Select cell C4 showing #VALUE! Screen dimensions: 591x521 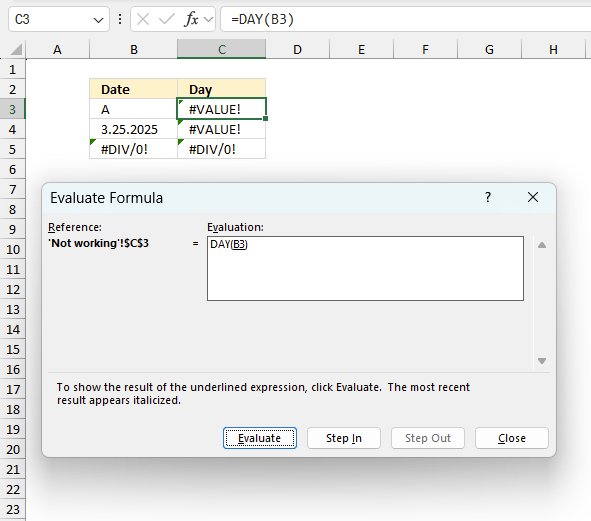(x=222, y=129)
